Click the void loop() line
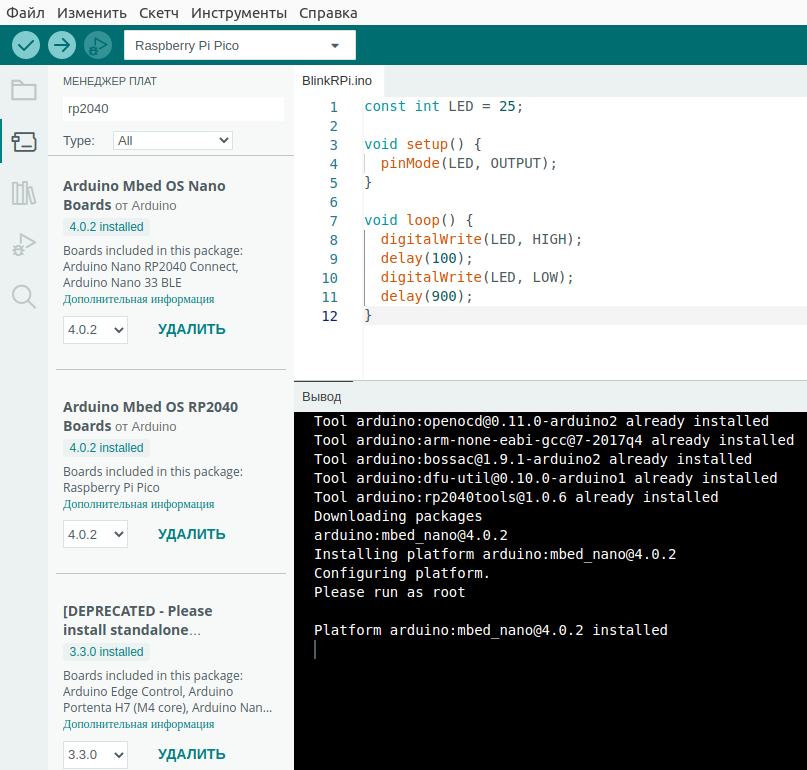The width and height of the screenshot is (807, 770). tap(419, 220)
